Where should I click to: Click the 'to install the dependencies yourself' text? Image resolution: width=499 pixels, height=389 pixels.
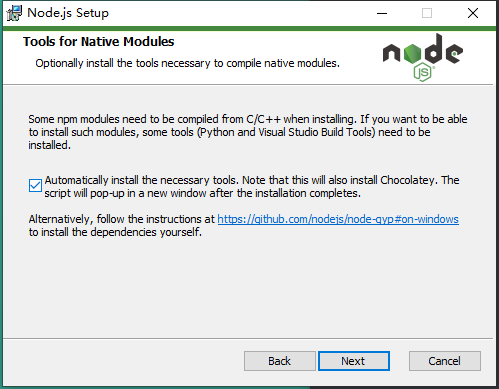click(x=115, y=232)
